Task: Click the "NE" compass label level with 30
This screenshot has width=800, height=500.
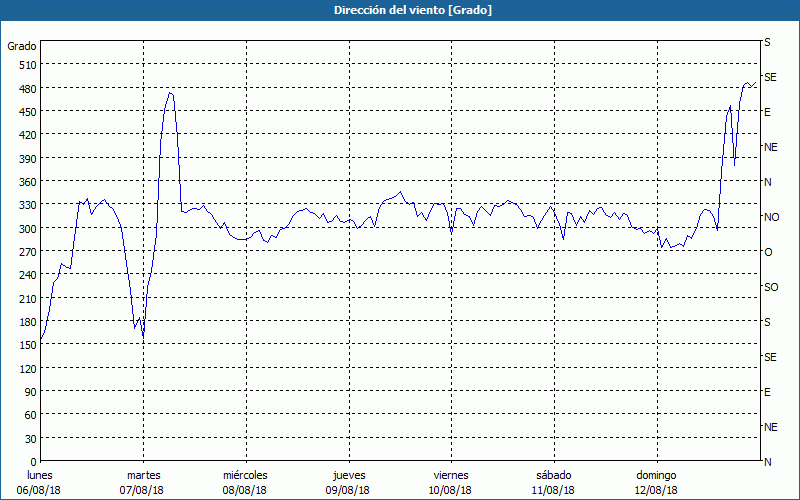Action: tap(771, 427)
